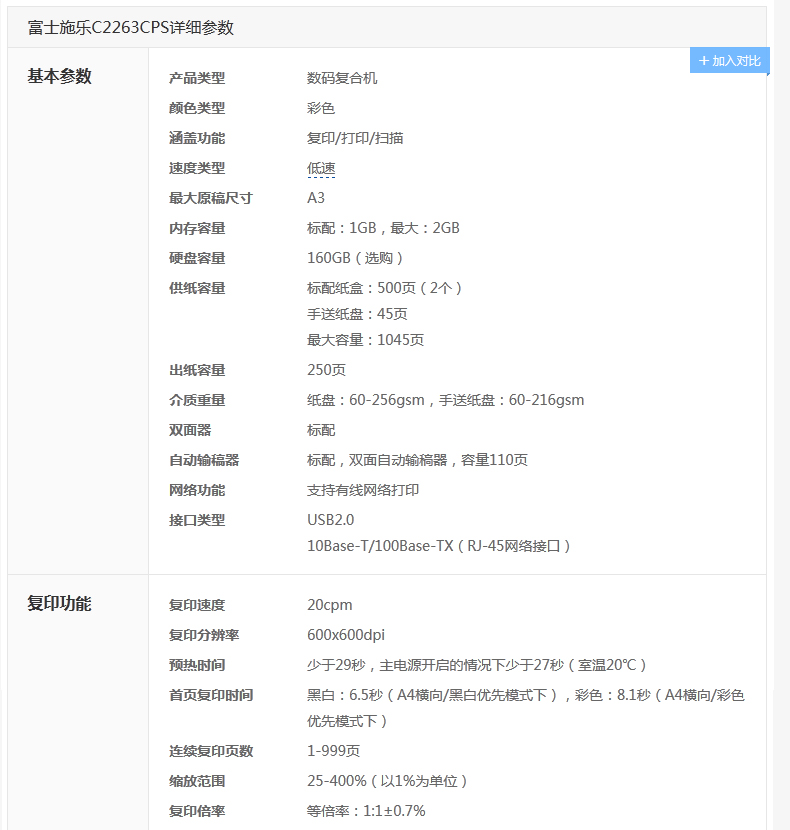Select the page title 富士施乐C2263CPS详细参数

click(x=131, y=28)
